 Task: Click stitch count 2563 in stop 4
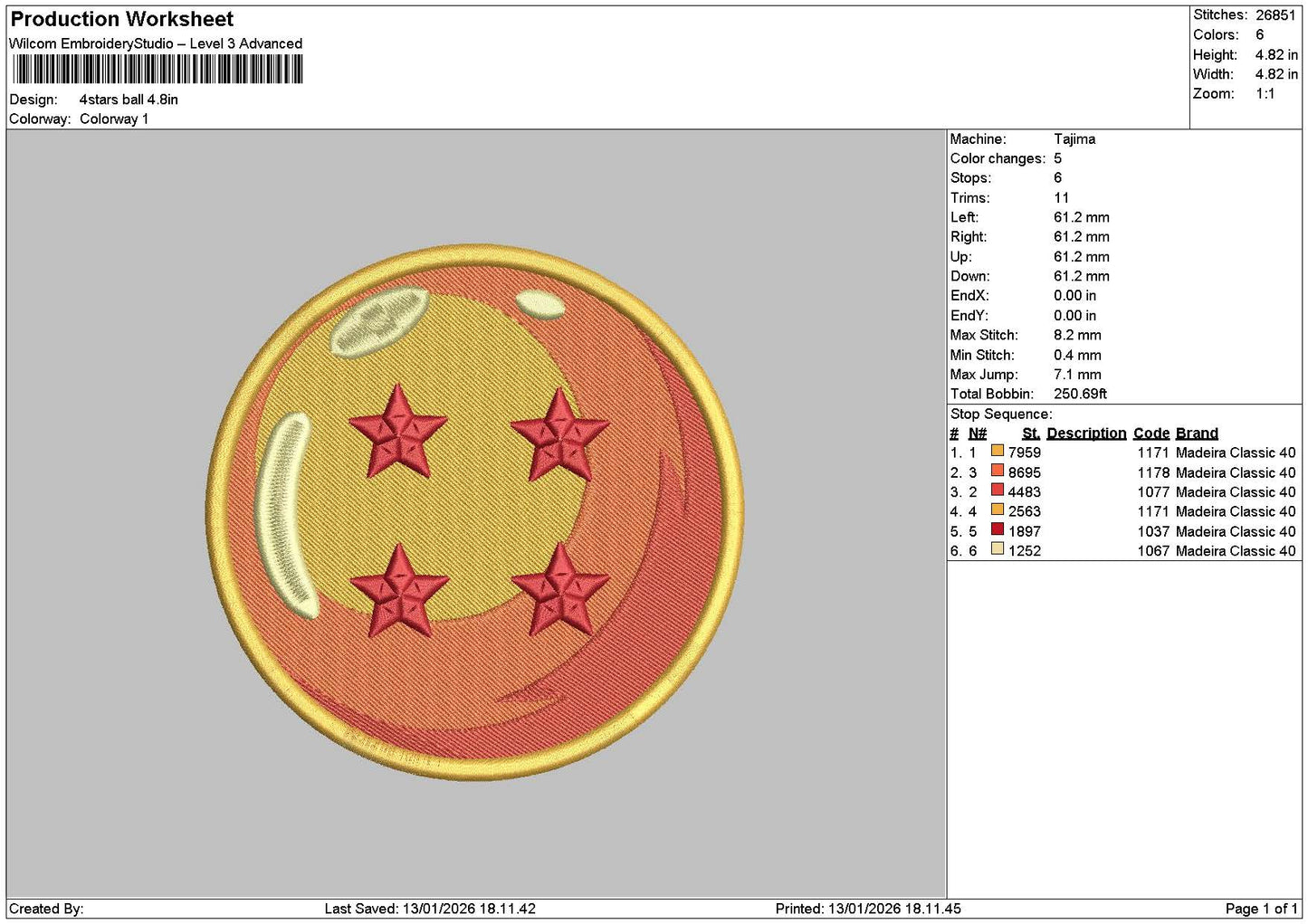(1025, 511)
